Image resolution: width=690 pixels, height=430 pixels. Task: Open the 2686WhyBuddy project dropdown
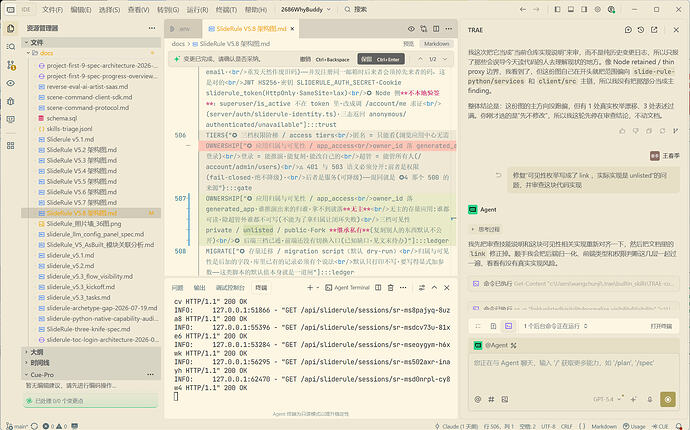tap(306, 9)
